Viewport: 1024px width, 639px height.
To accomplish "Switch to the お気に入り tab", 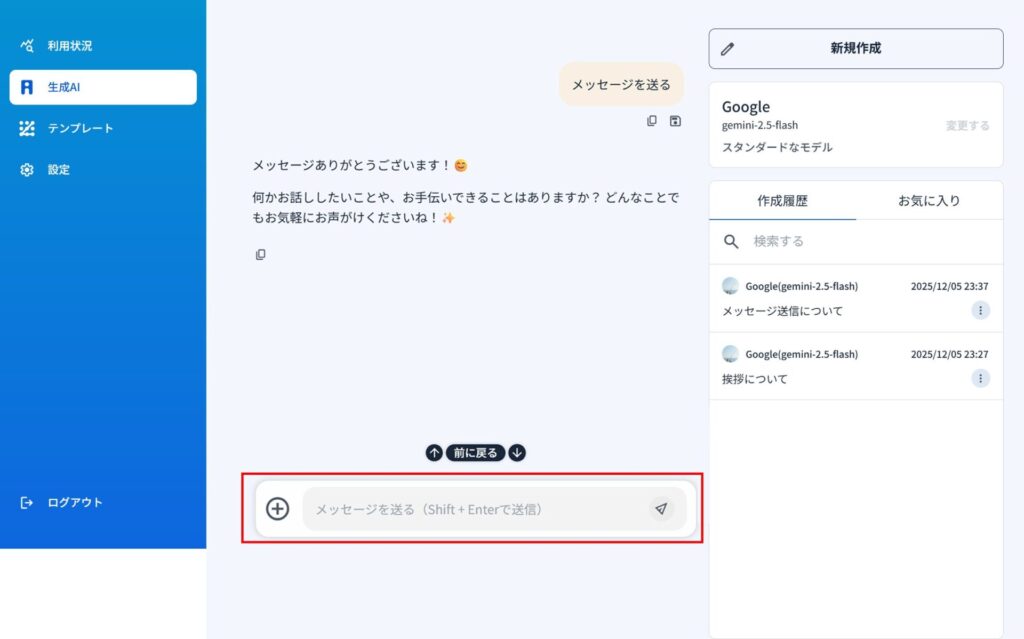I will [928, 200].
